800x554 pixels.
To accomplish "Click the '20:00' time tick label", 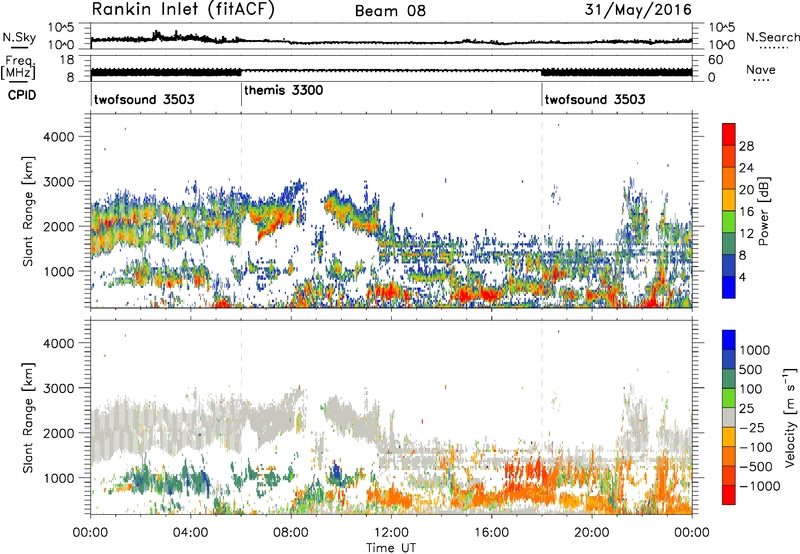I will [x=591, y=533].
